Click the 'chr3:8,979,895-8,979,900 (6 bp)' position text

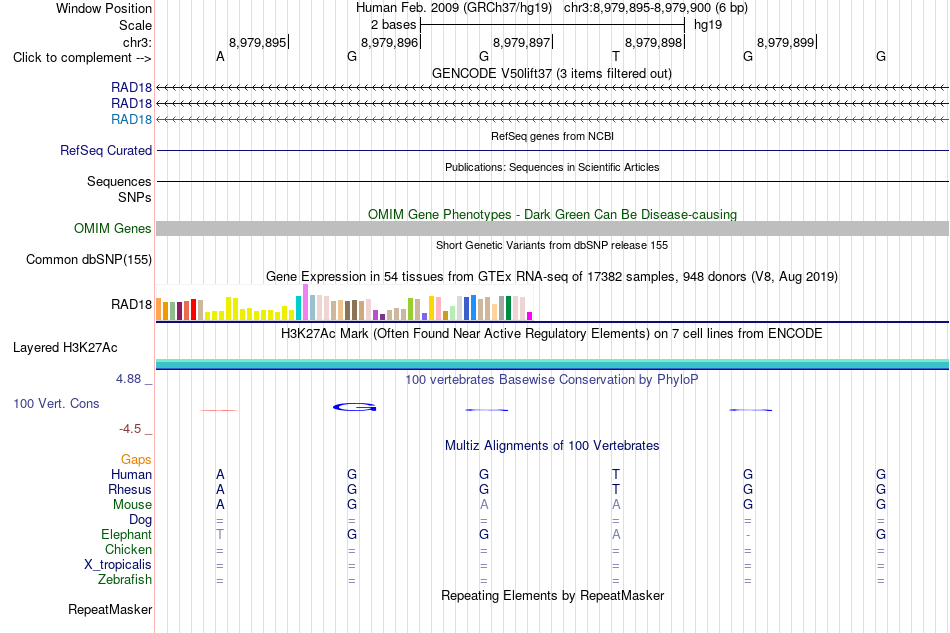[656, 8]
